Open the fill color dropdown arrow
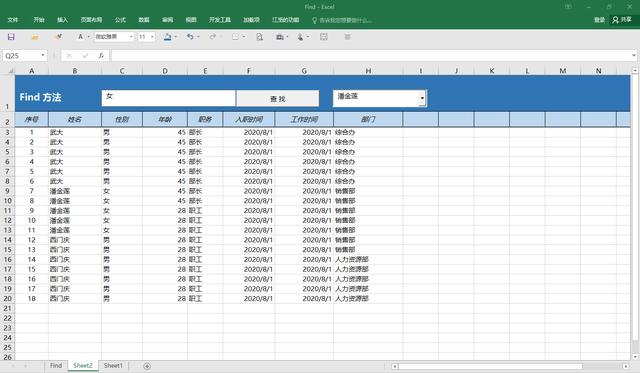Viewport: 640px width, 373px height. [176, 37]
